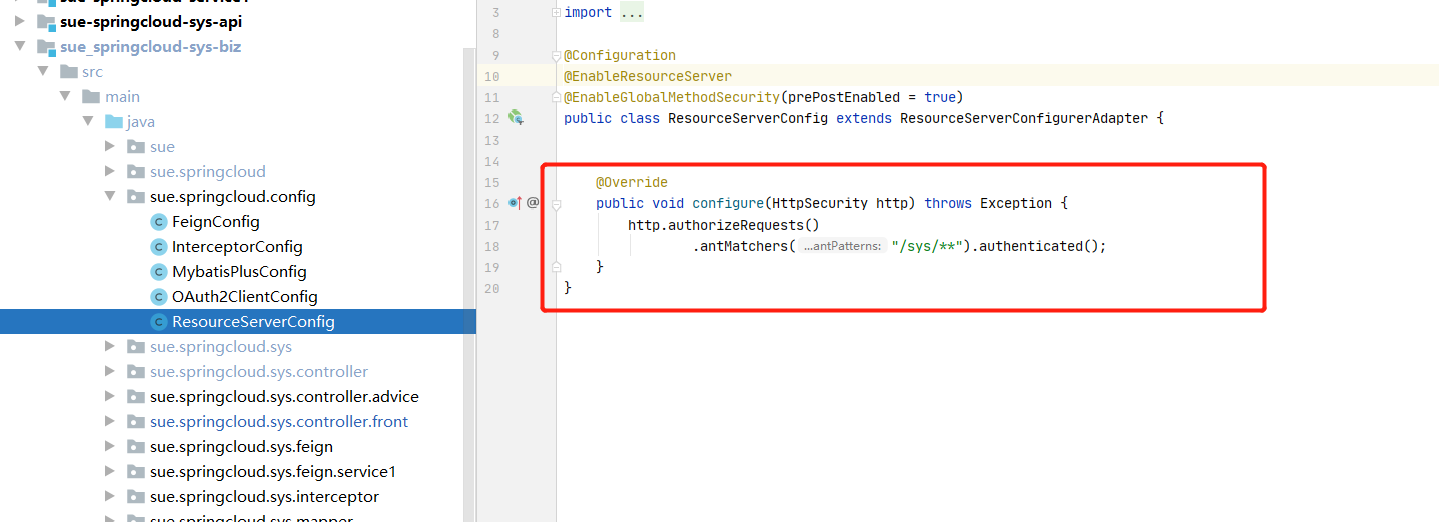Expand the sue.springcloud.sys.controller.front arrow
Viewport: 1439px width, 522px height.
tap(110, 422)
